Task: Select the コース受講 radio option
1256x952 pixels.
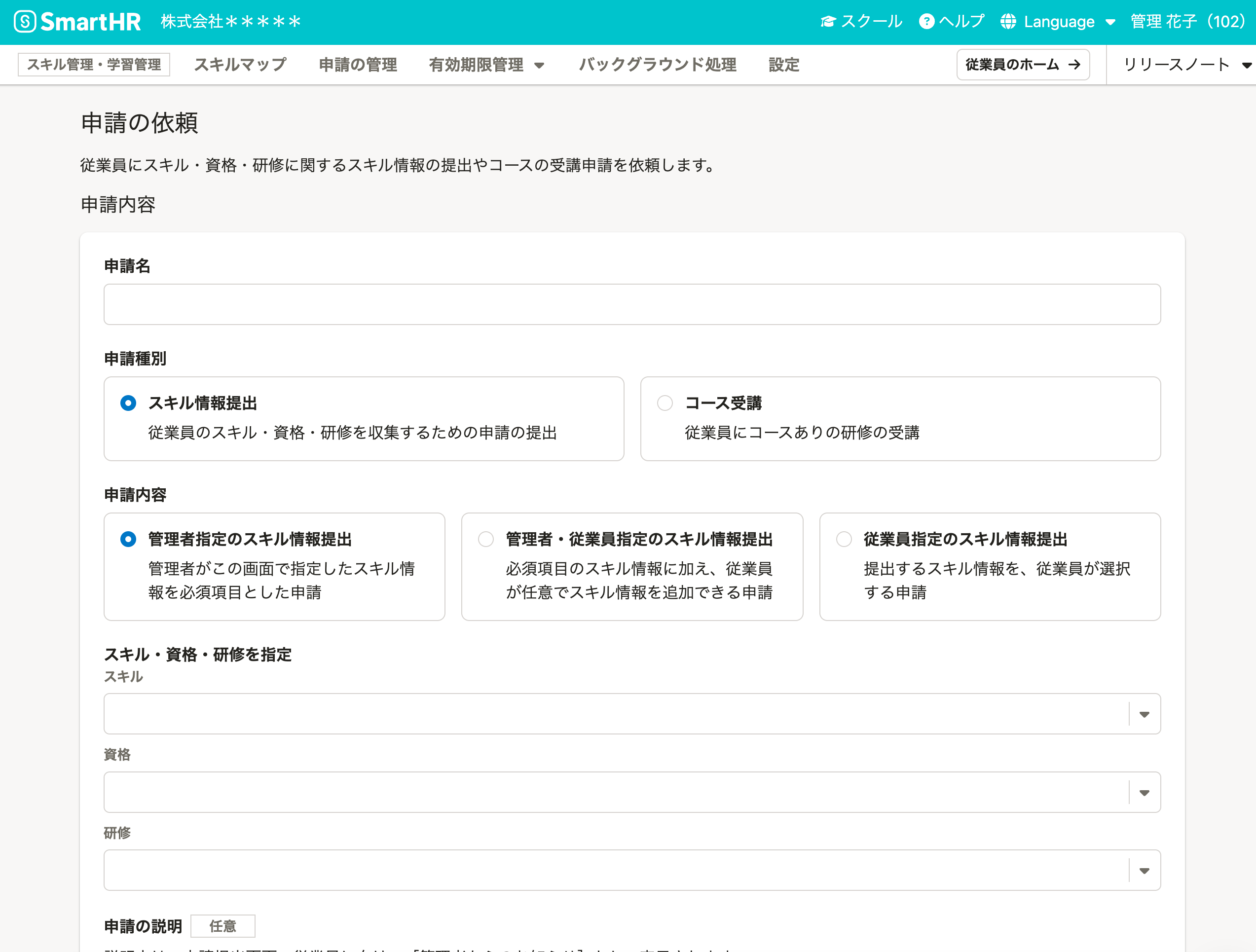Action: coord(665,403)
